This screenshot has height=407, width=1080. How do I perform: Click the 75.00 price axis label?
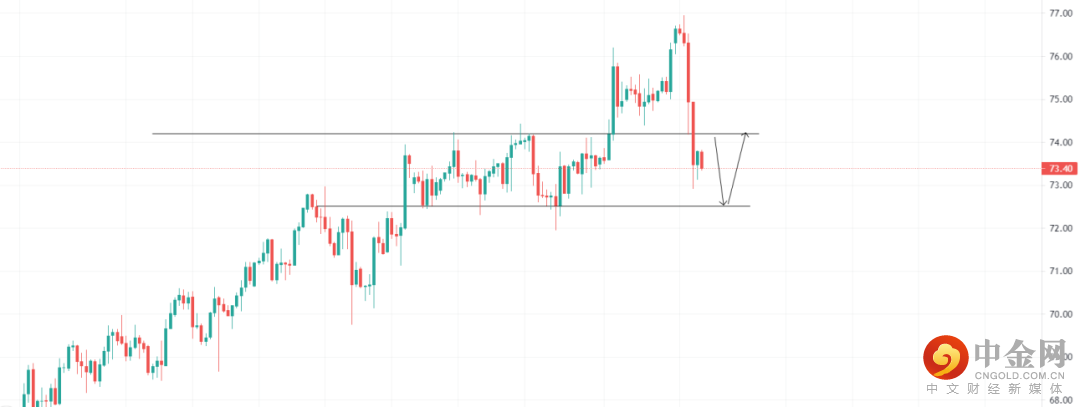point(1060,100)
